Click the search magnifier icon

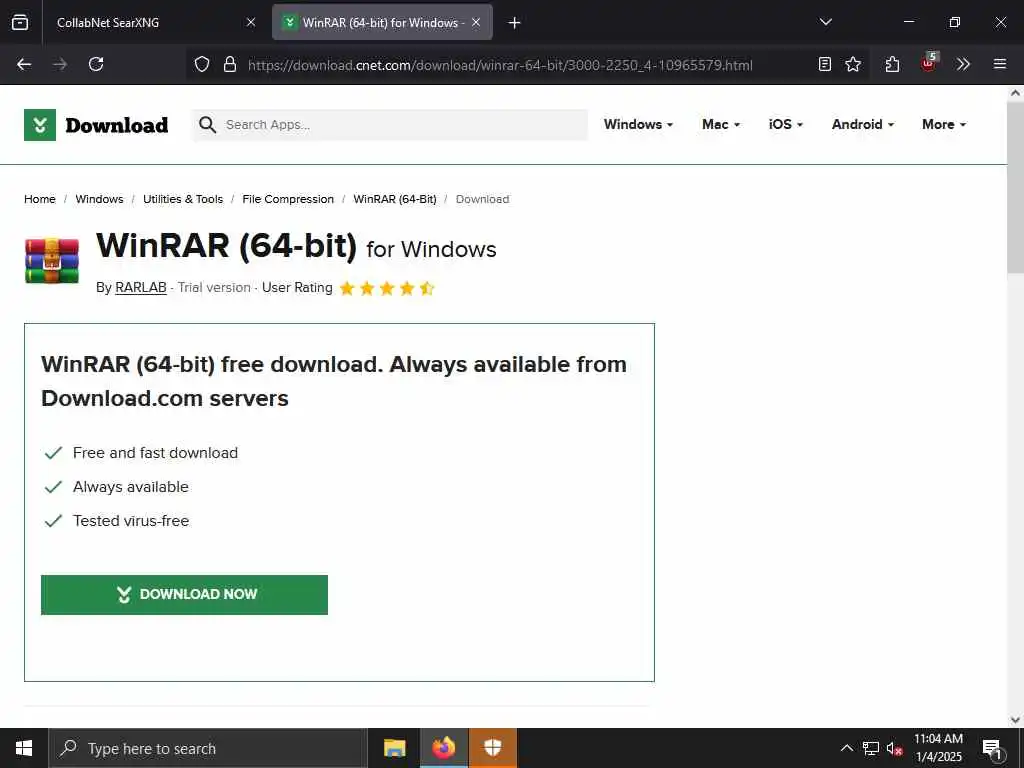[208, 124]
